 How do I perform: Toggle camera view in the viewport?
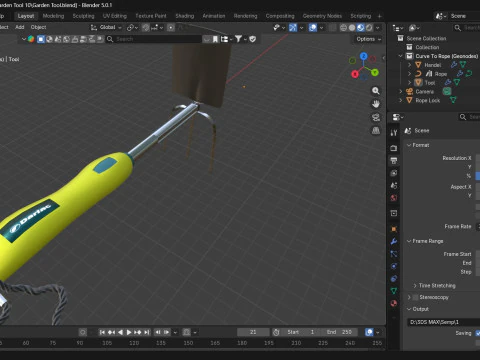click(376, 117)
